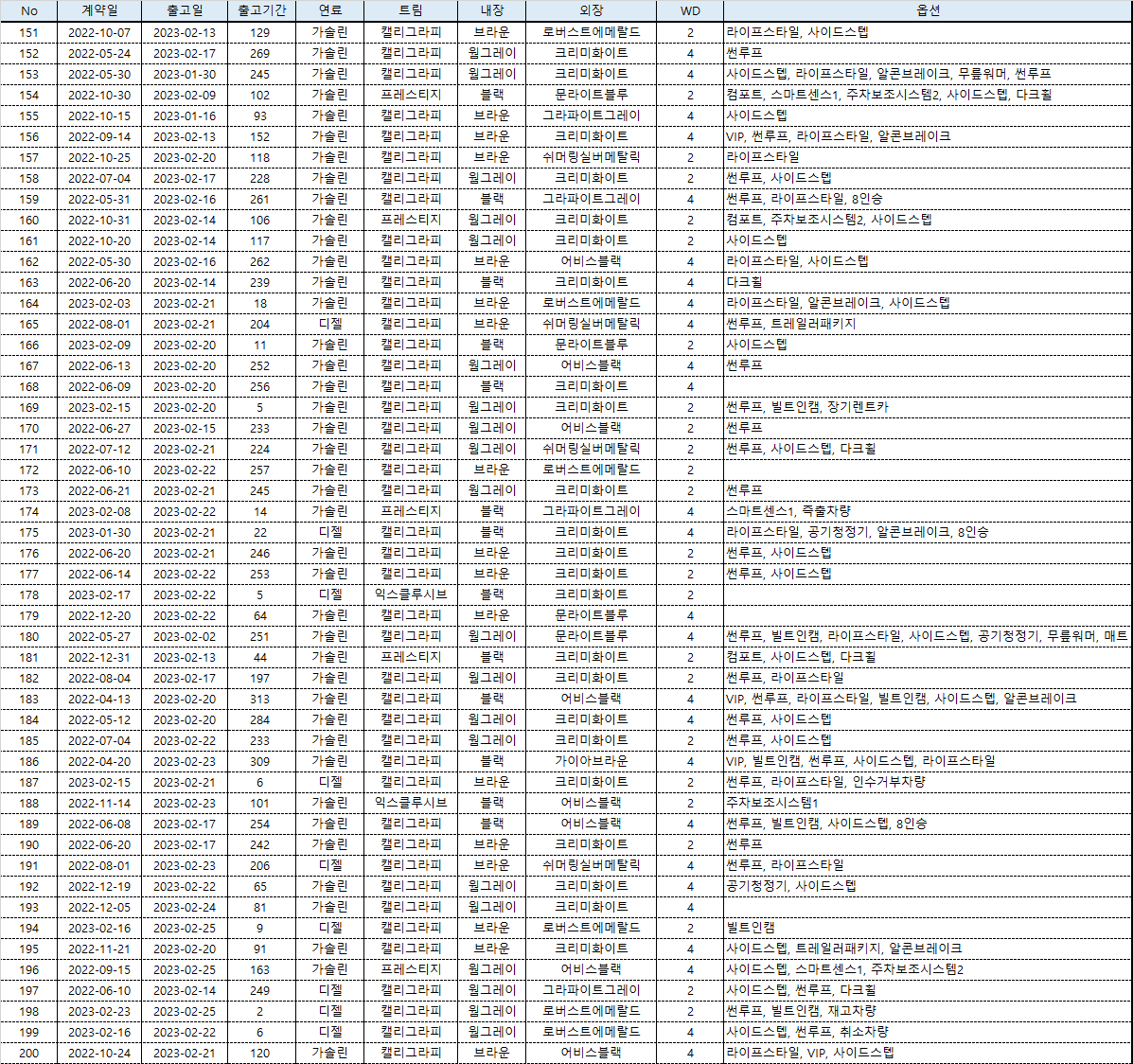Click the 트림 column header
1133x1064 pixels.
(x=411, y=10)
